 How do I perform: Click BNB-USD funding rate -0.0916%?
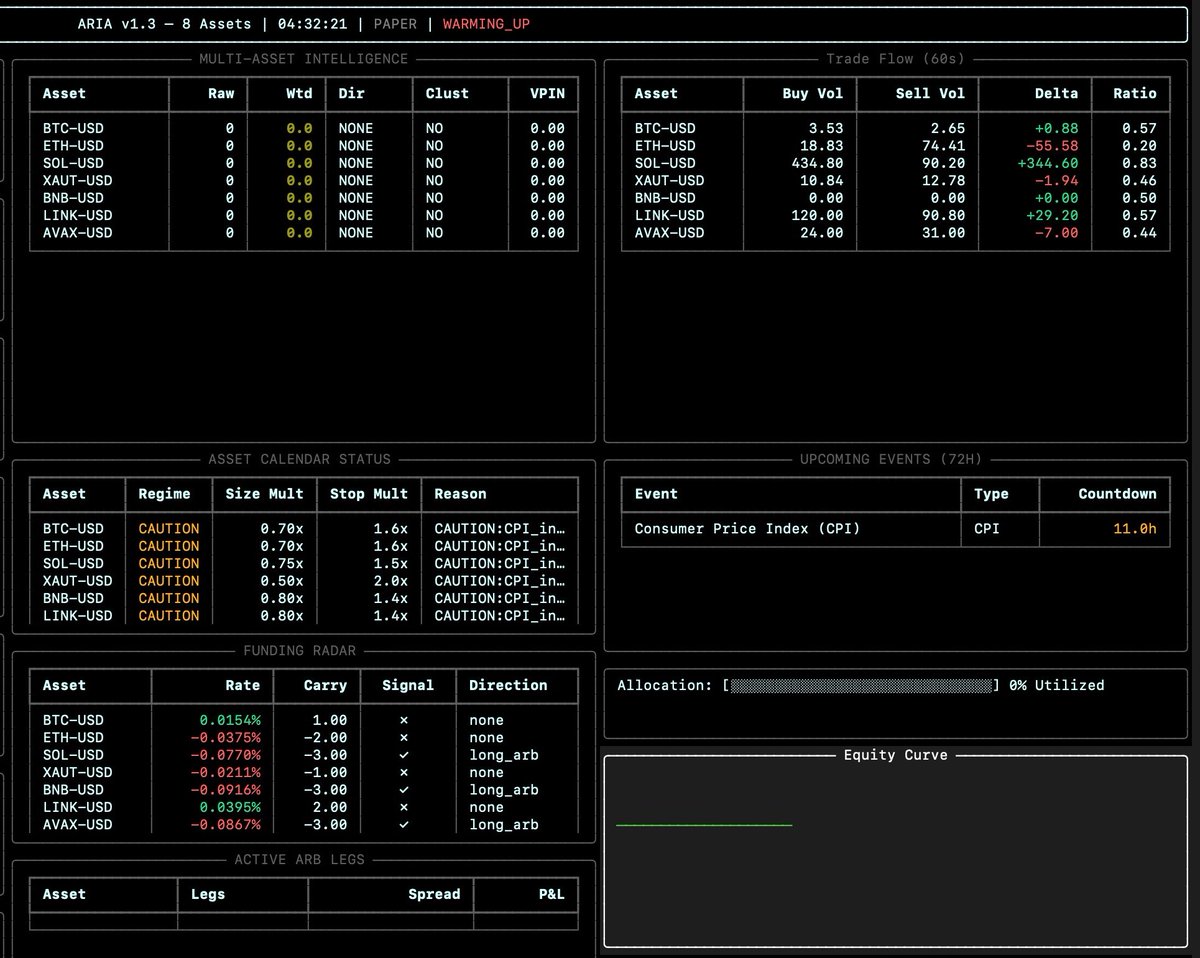[225, 789]
